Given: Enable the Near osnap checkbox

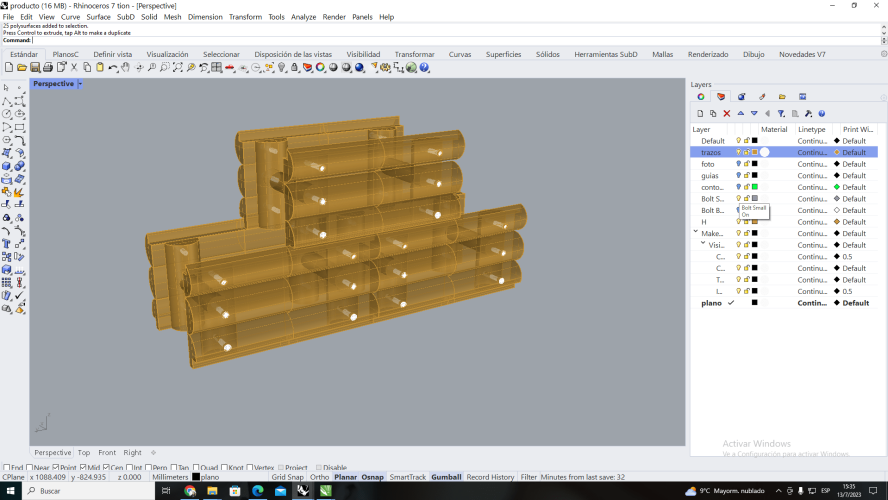Looking at the screenshot, I should (31, 467).
